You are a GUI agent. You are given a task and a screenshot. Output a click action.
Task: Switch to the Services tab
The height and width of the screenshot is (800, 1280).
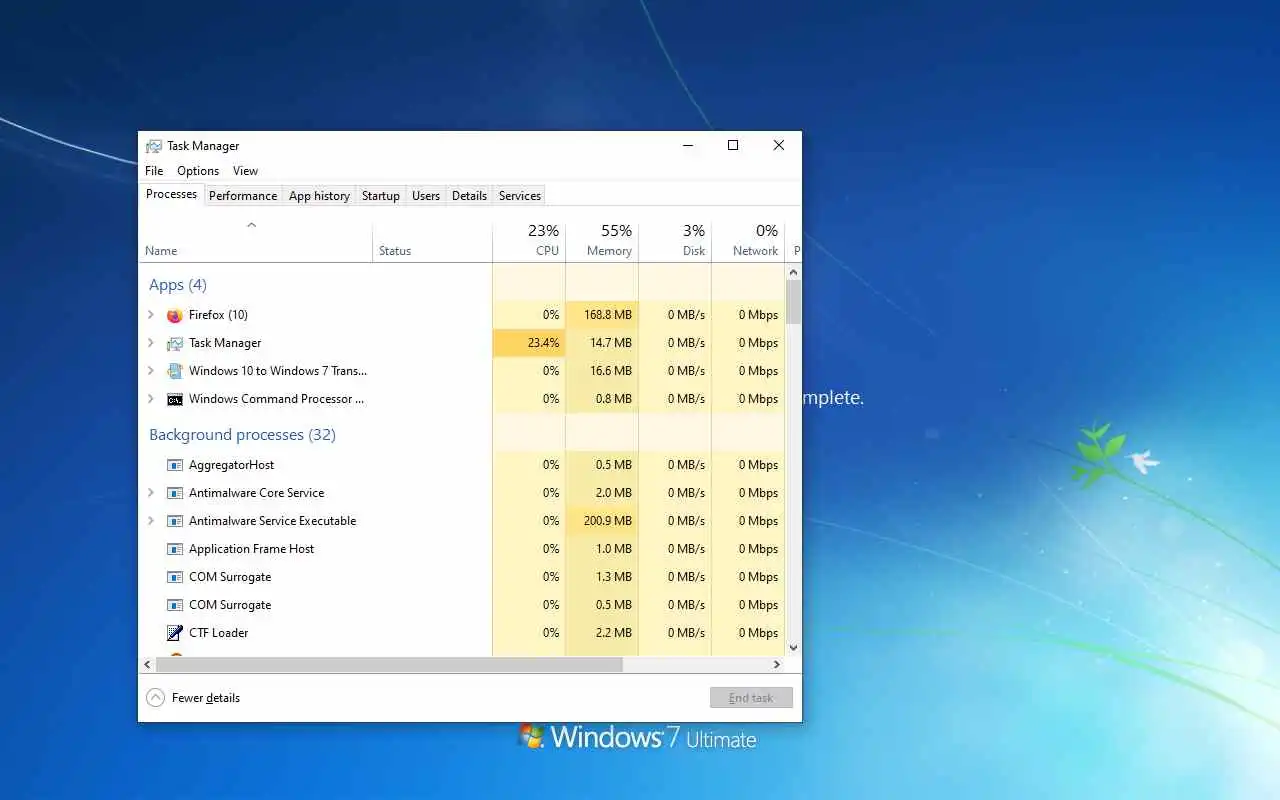520,196
